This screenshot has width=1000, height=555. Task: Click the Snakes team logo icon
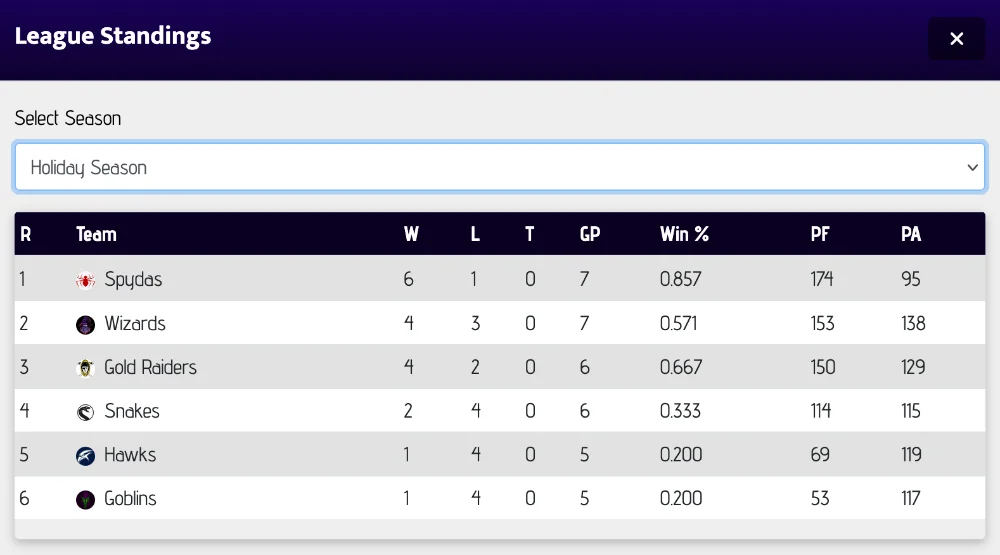pyautogui.click(x=86, y=412)
